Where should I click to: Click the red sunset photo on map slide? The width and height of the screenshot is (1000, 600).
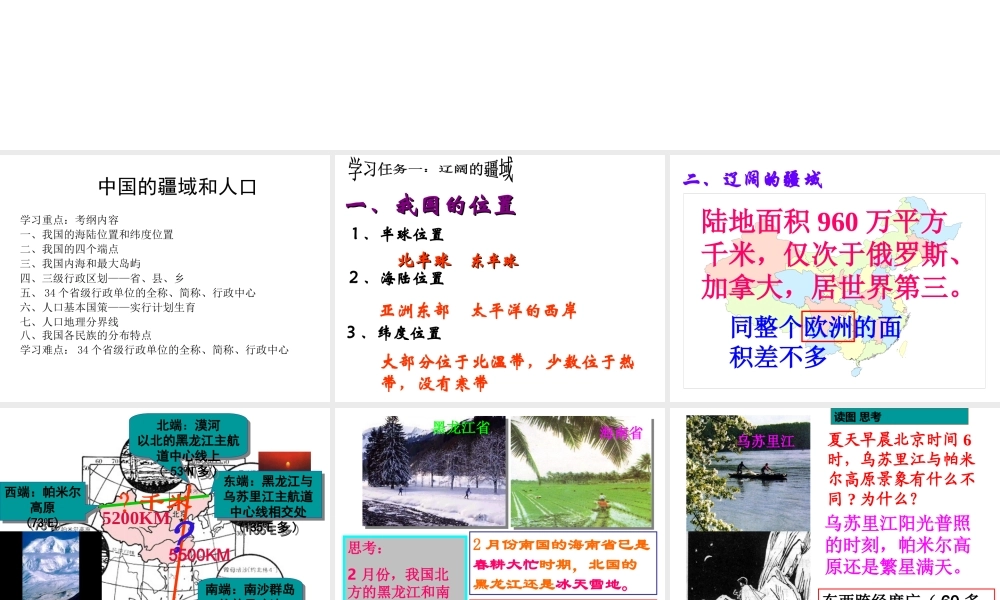click(284, 462)
